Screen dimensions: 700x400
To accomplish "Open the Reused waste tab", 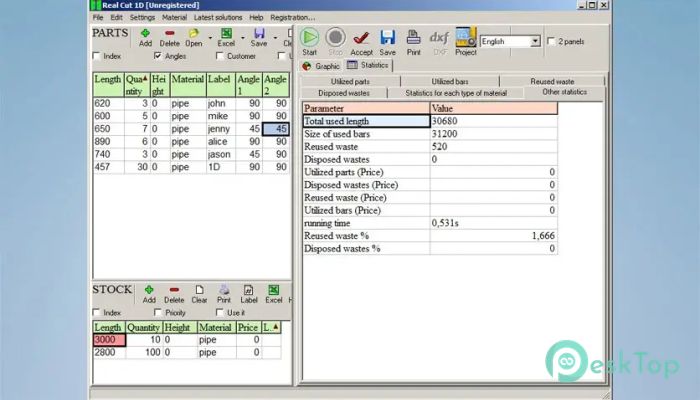I will tap(552, 81).
